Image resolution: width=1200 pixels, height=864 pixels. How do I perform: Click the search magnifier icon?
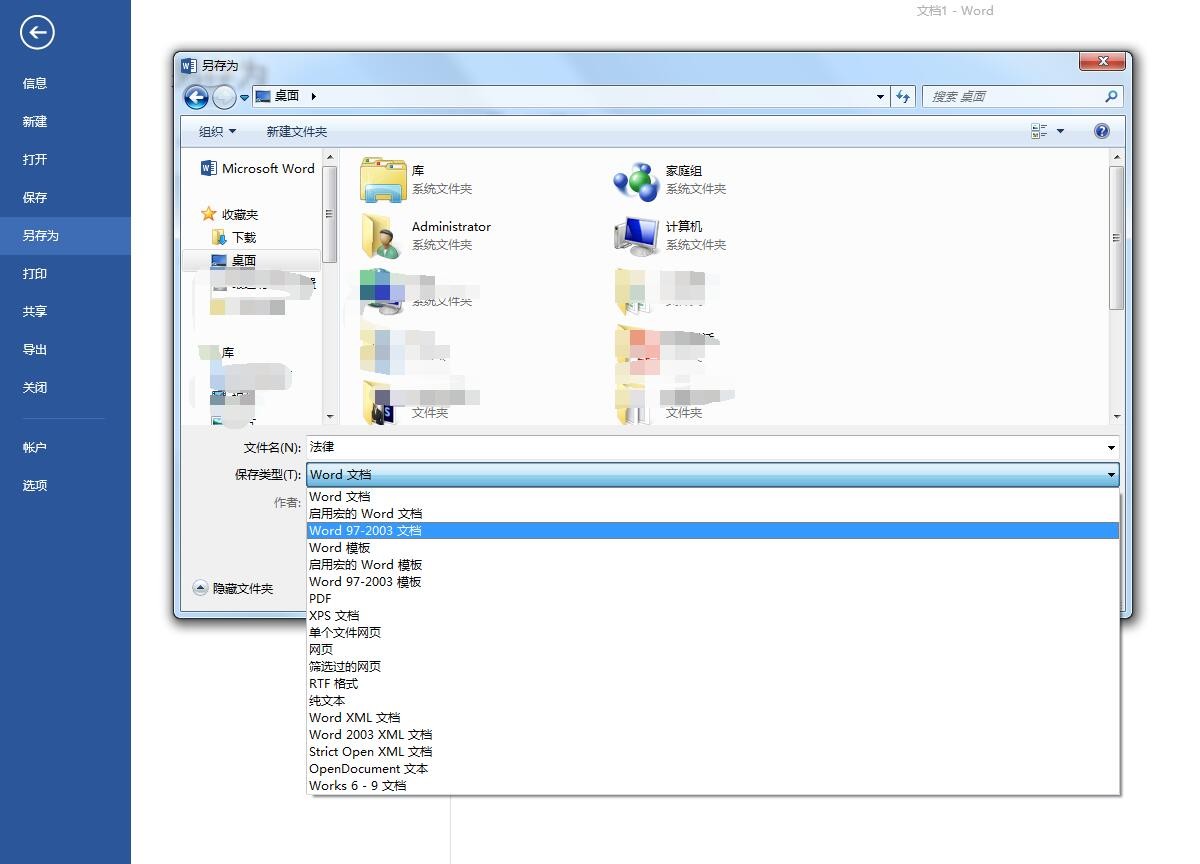click(x=1111, y=97)
